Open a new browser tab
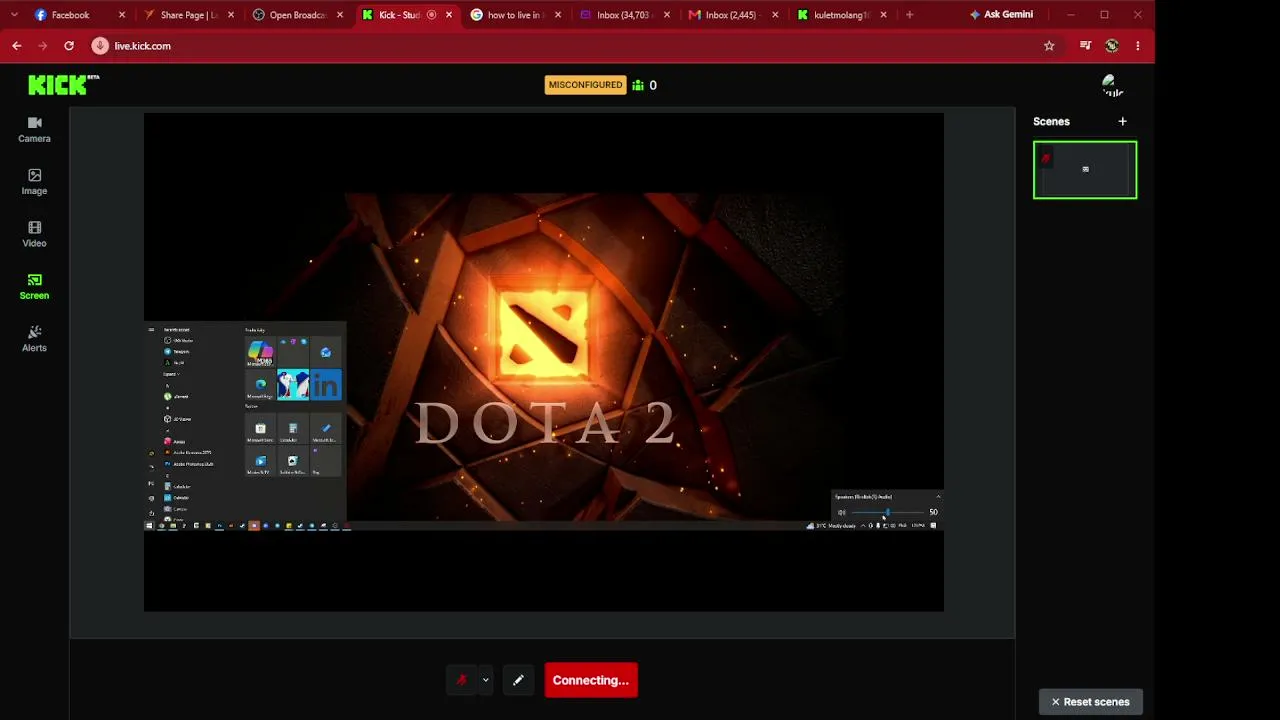Screen dimensions: 1280x720 click(x=909, y=15)
